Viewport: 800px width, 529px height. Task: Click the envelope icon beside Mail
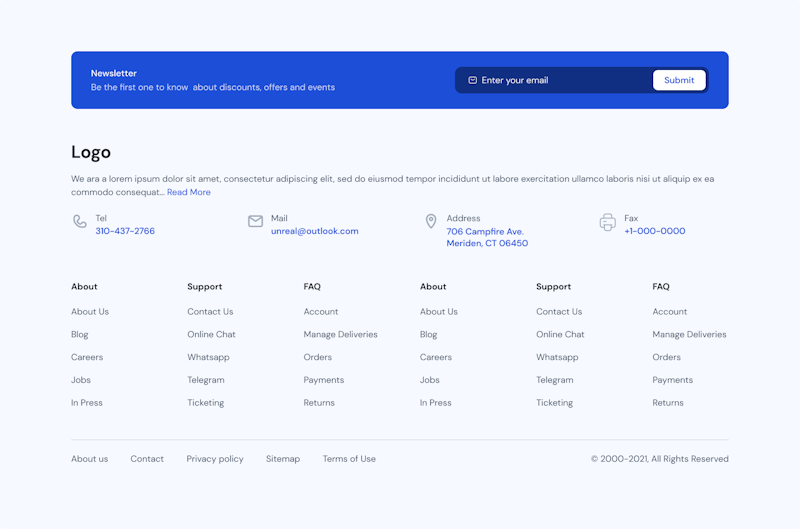tap(255, 222)
